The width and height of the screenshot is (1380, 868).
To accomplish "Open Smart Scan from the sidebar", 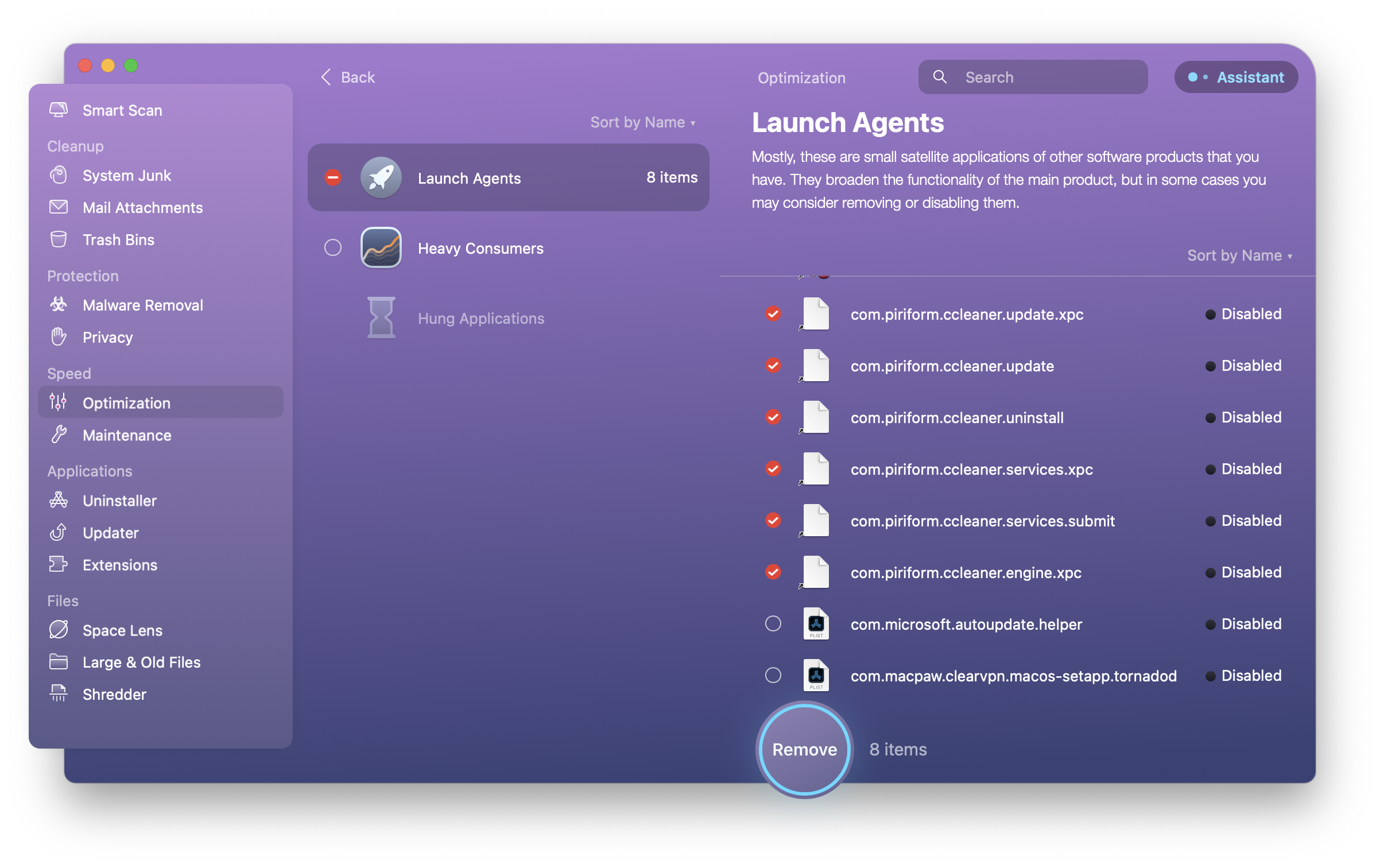I will [122, 110].
